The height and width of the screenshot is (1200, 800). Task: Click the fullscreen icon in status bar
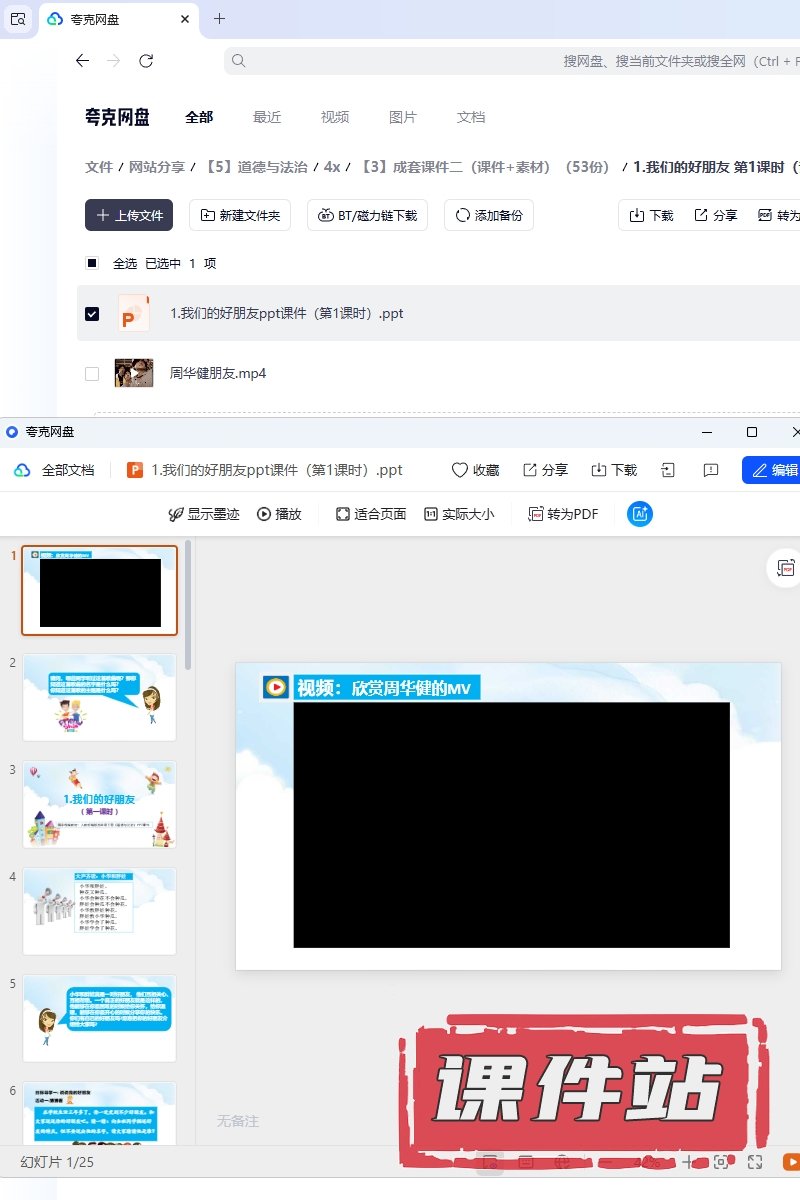click(756, 1162)
